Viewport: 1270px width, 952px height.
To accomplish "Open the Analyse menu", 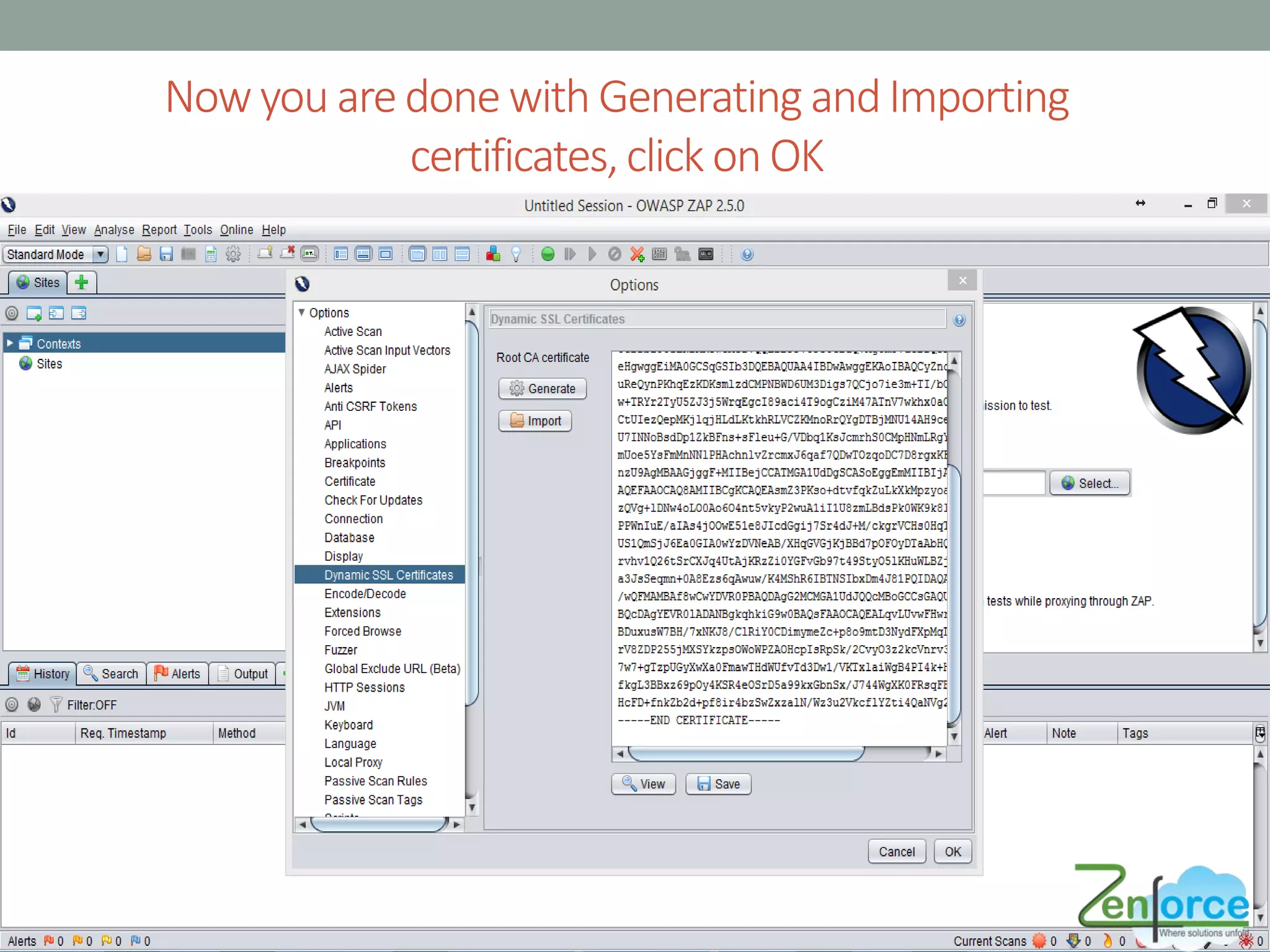I will (114, 230).
